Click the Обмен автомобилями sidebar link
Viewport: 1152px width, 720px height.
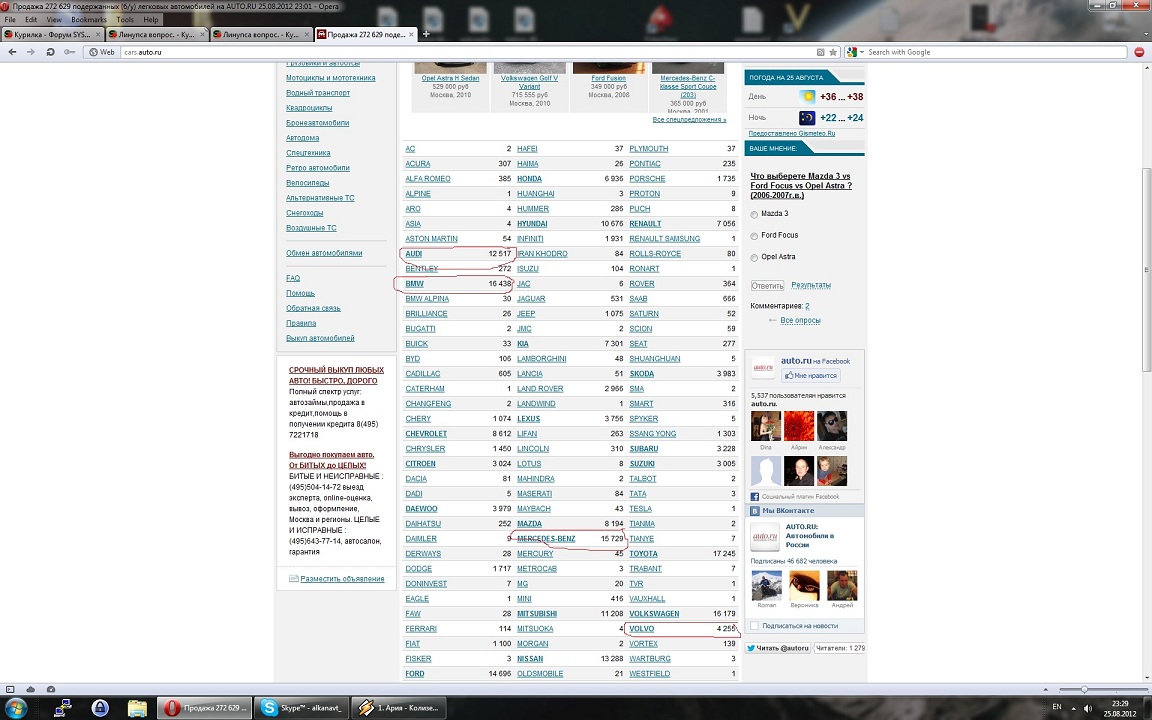click(x=324, y=253)
